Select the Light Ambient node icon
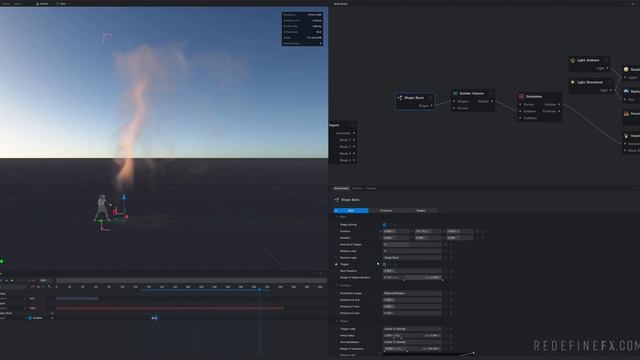640x360 pixels. [x=573, y=60]
